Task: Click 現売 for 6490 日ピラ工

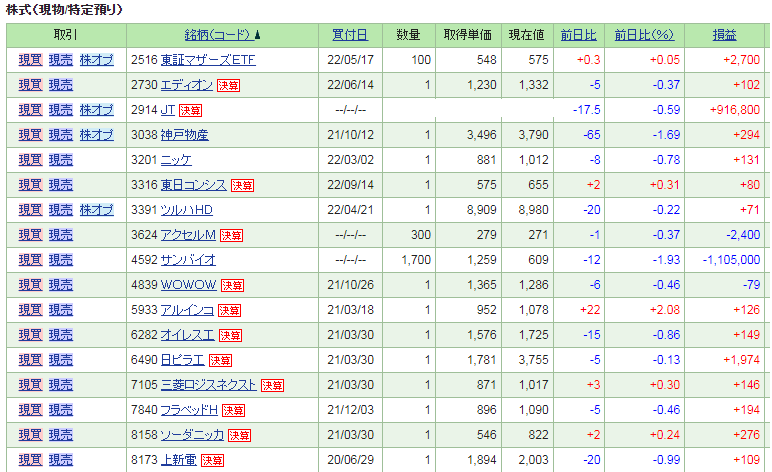Action: coord(61,360)
